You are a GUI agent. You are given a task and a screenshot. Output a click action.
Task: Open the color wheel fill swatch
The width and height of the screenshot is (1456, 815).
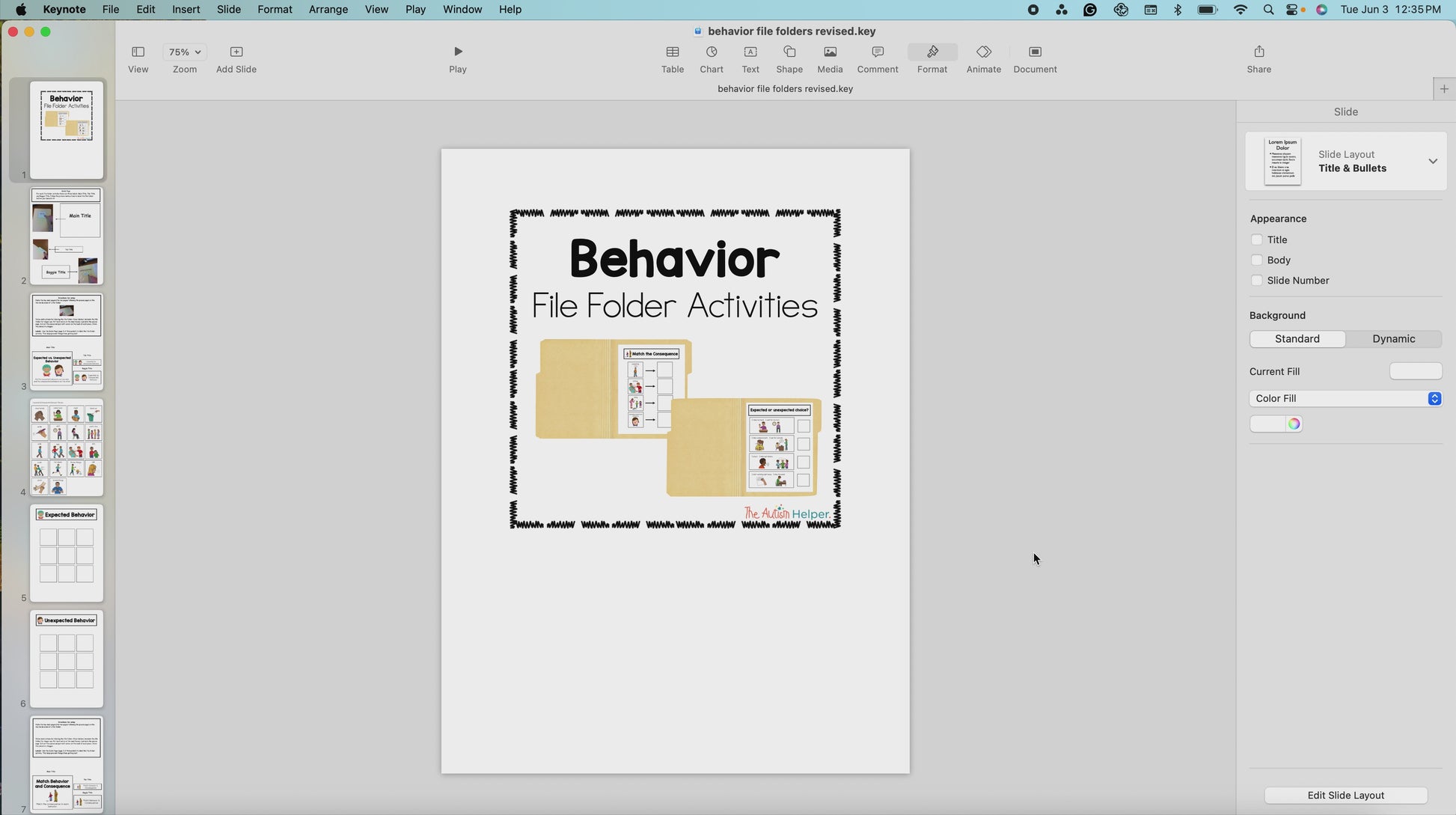pyautogui.click(x=1294, y=424)
